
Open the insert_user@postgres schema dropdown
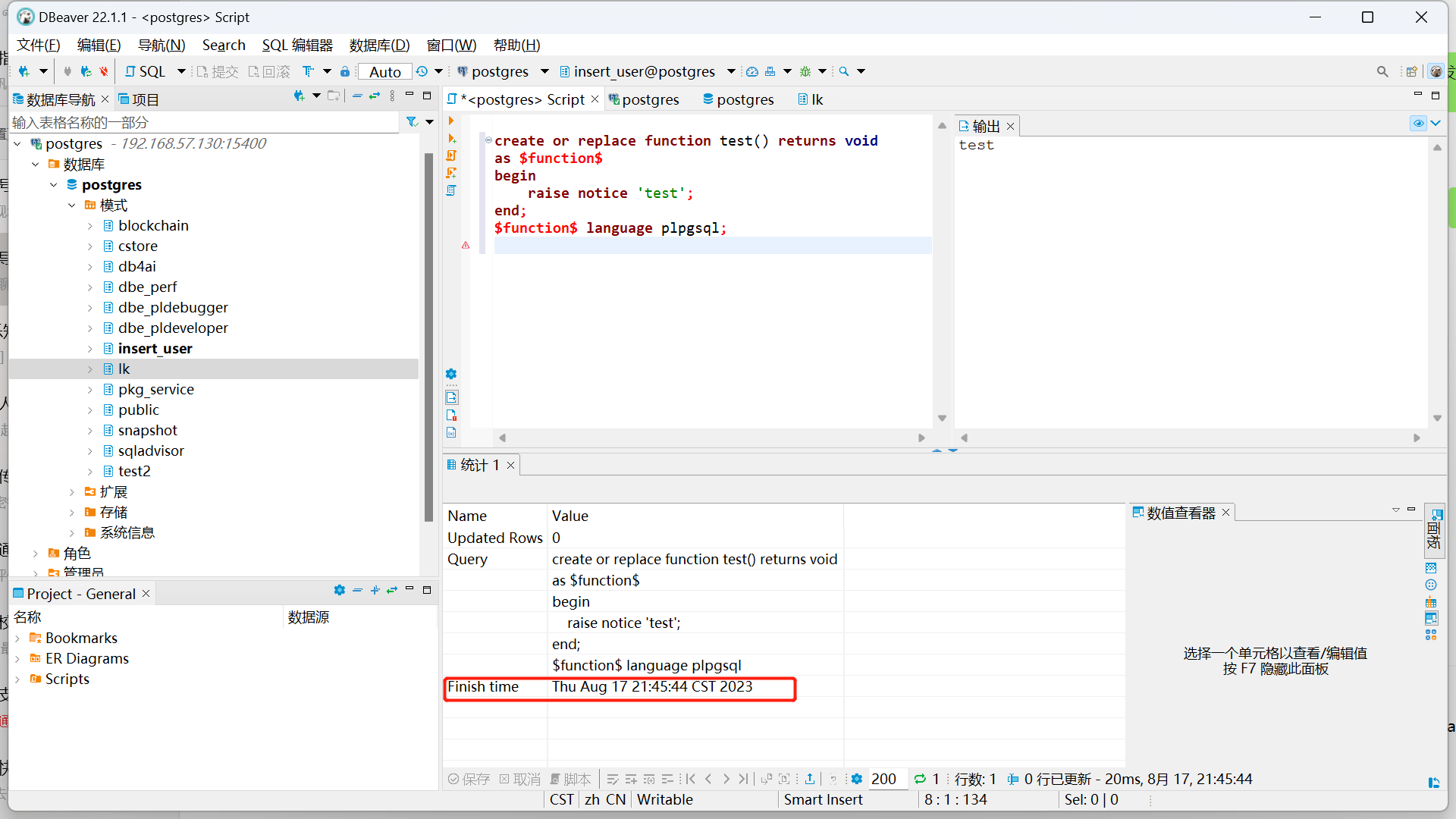(646, 71)
